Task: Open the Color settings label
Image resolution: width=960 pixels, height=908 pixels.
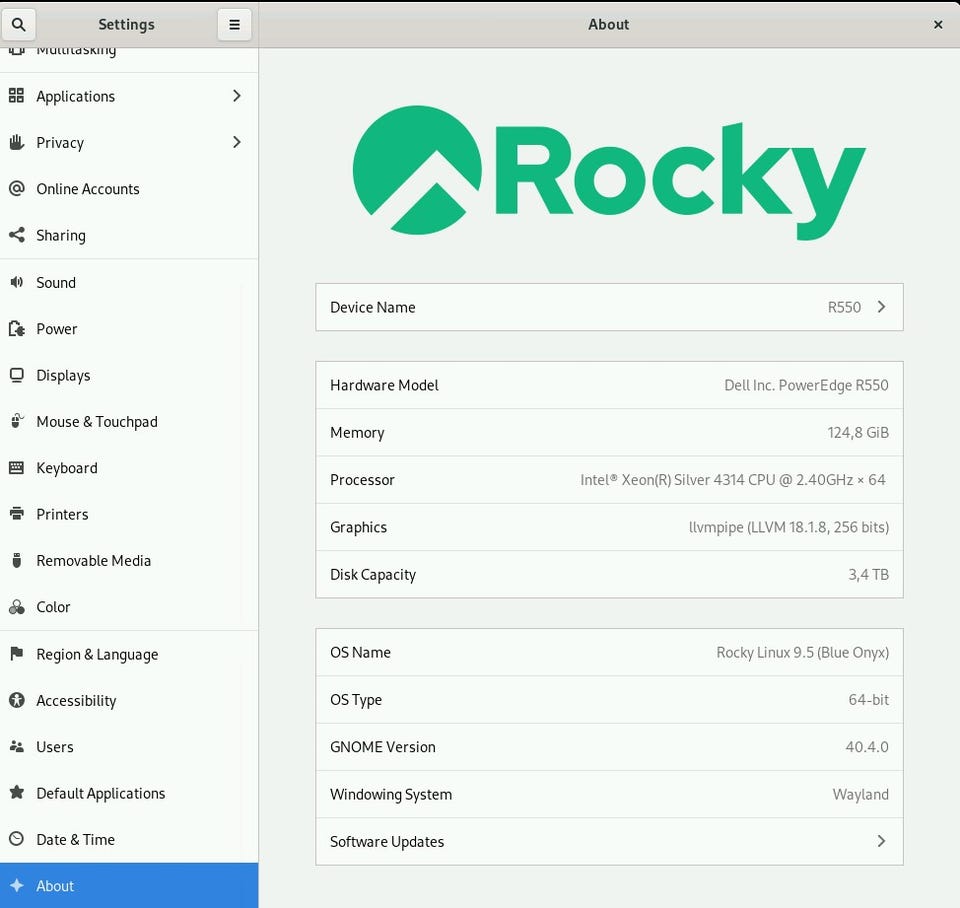Action: tap(53, 607)
